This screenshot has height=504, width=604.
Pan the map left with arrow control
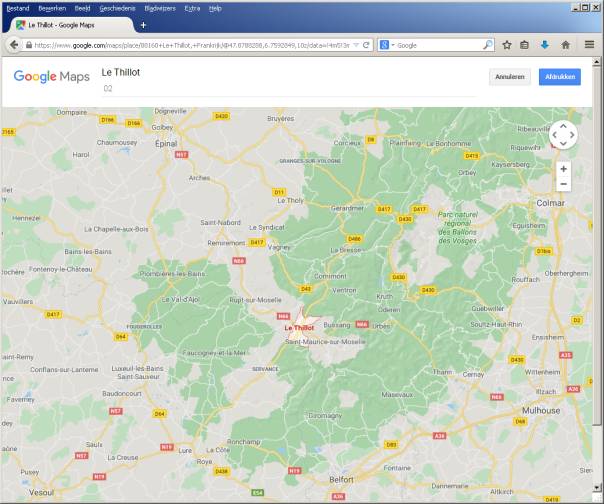(x=554, y=135)
